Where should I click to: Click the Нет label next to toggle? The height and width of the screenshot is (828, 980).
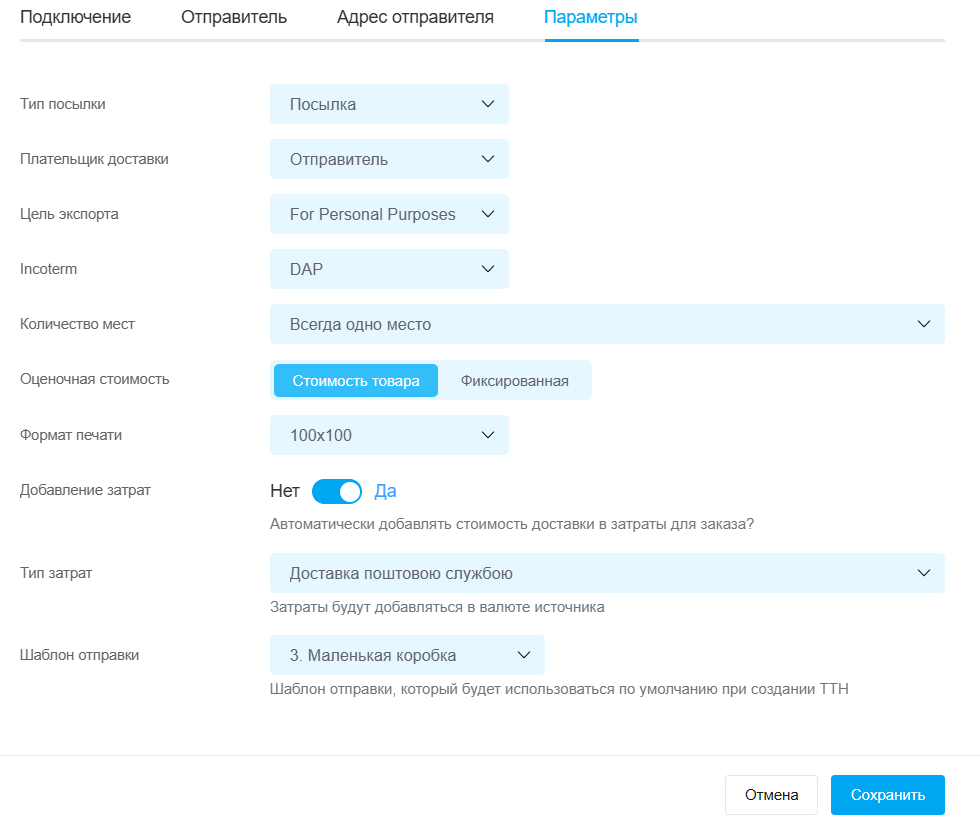(x=285, y=491)
